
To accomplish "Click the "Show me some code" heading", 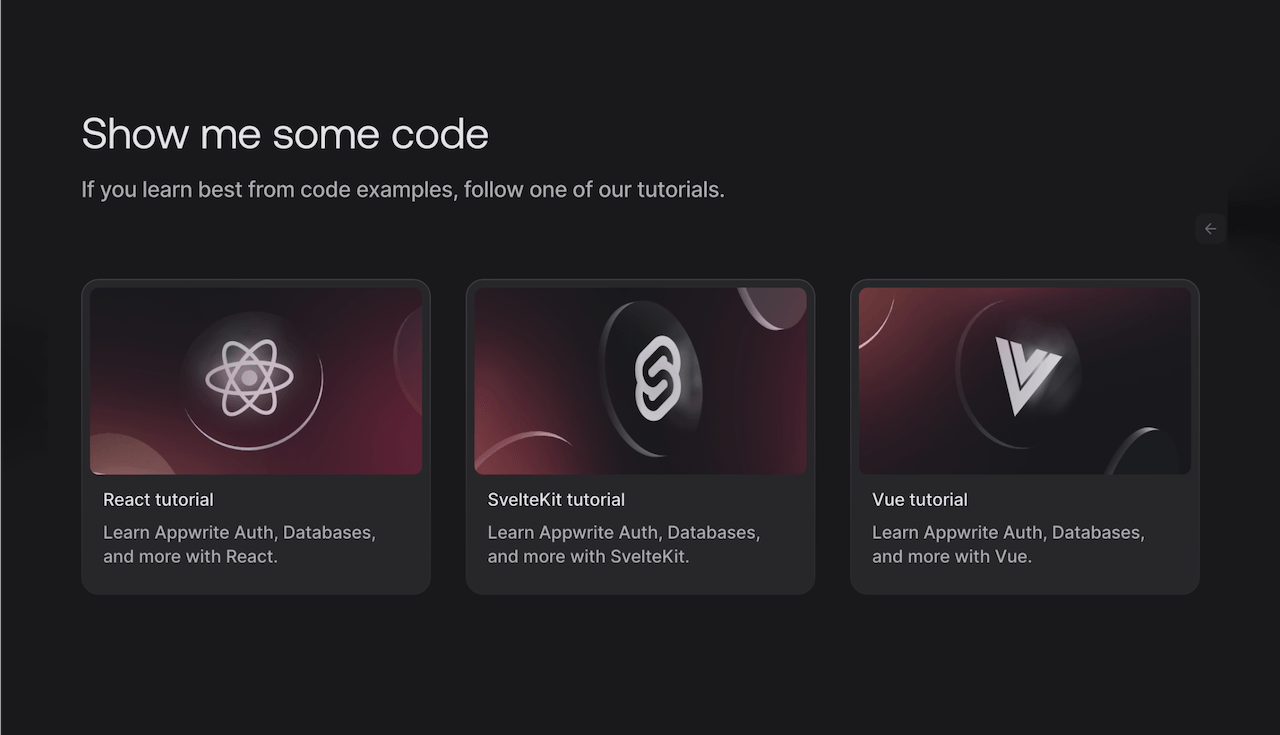I will click(x=285, y=134).
